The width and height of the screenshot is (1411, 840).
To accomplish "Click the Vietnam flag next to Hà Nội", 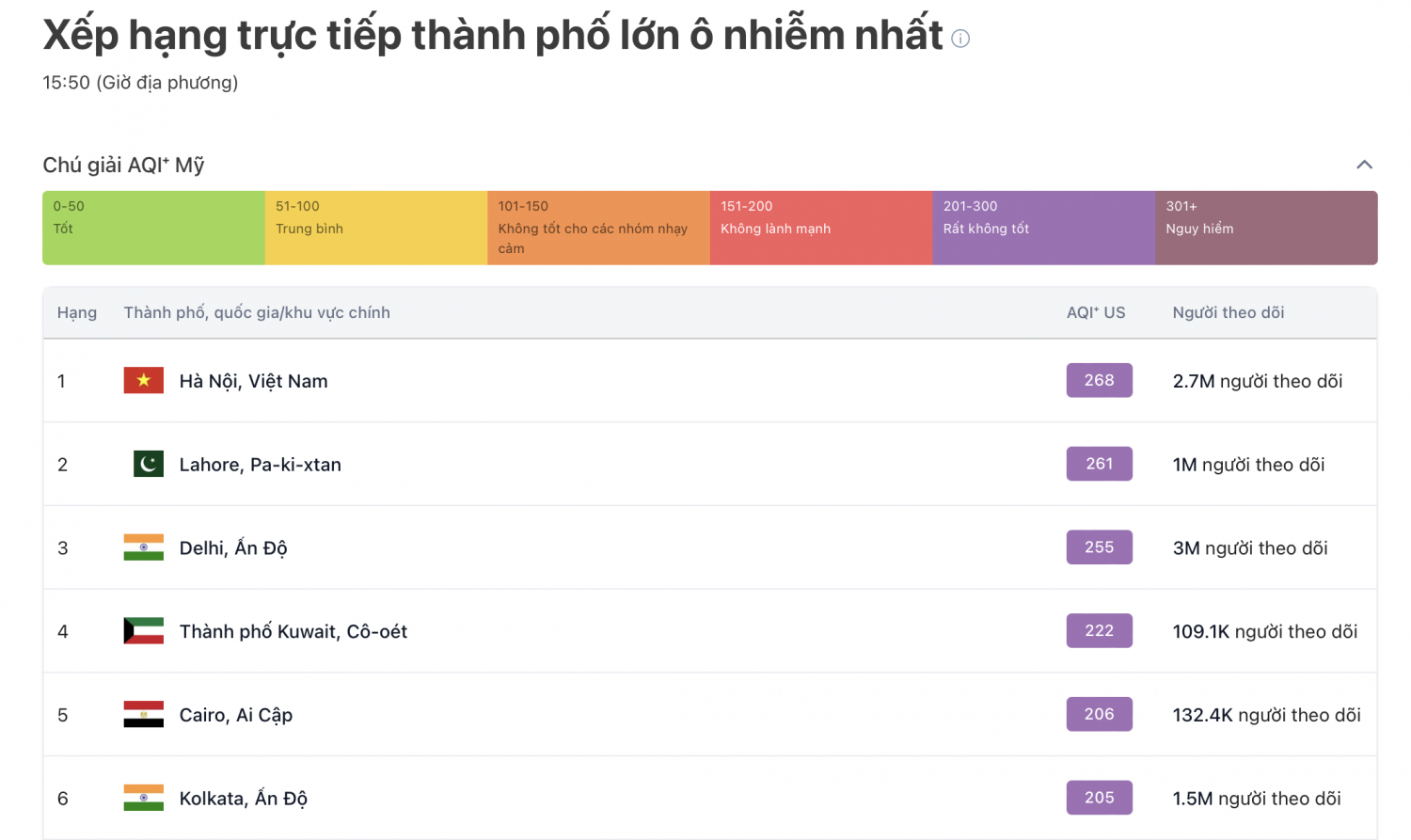I will click(x=143, y=380).
